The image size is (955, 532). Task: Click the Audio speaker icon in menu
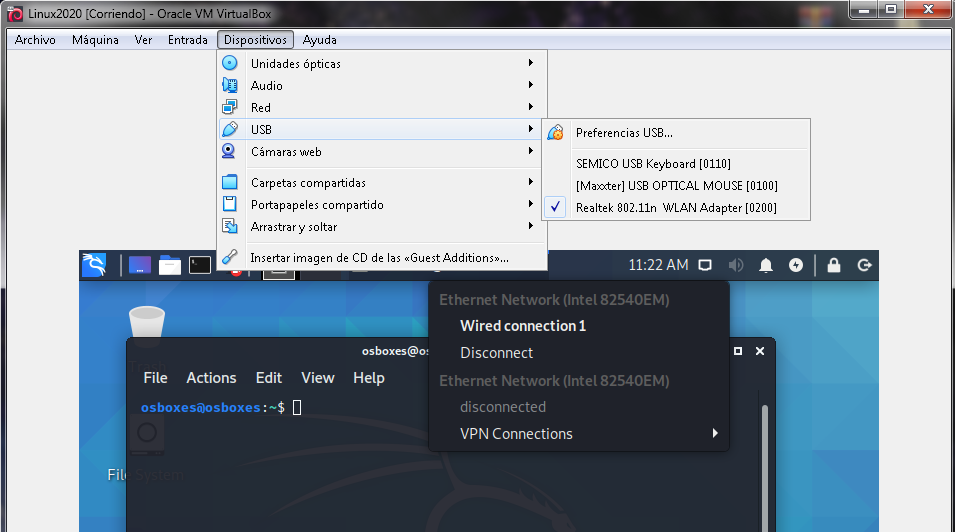click(x=230, y=85)
